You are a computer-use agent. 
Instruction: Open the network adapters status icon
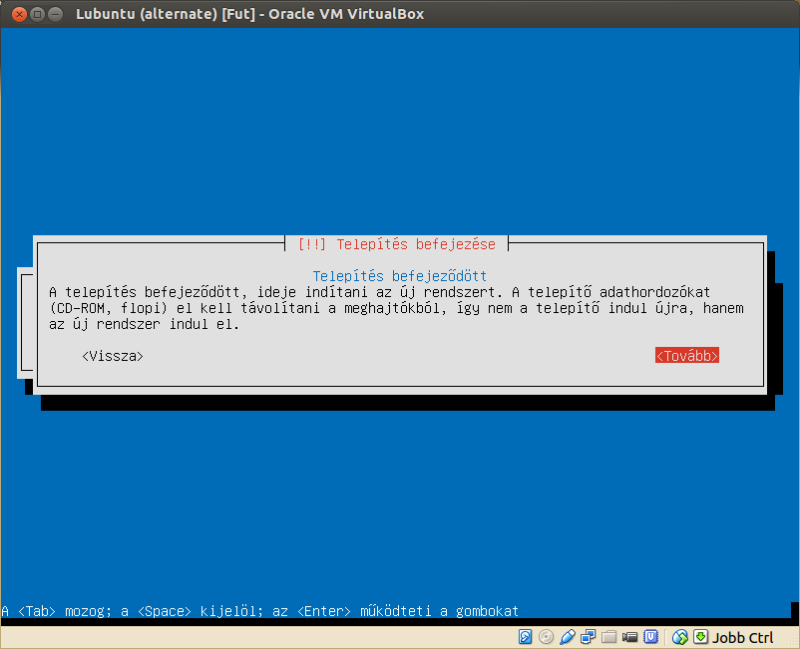coord(588,637)
